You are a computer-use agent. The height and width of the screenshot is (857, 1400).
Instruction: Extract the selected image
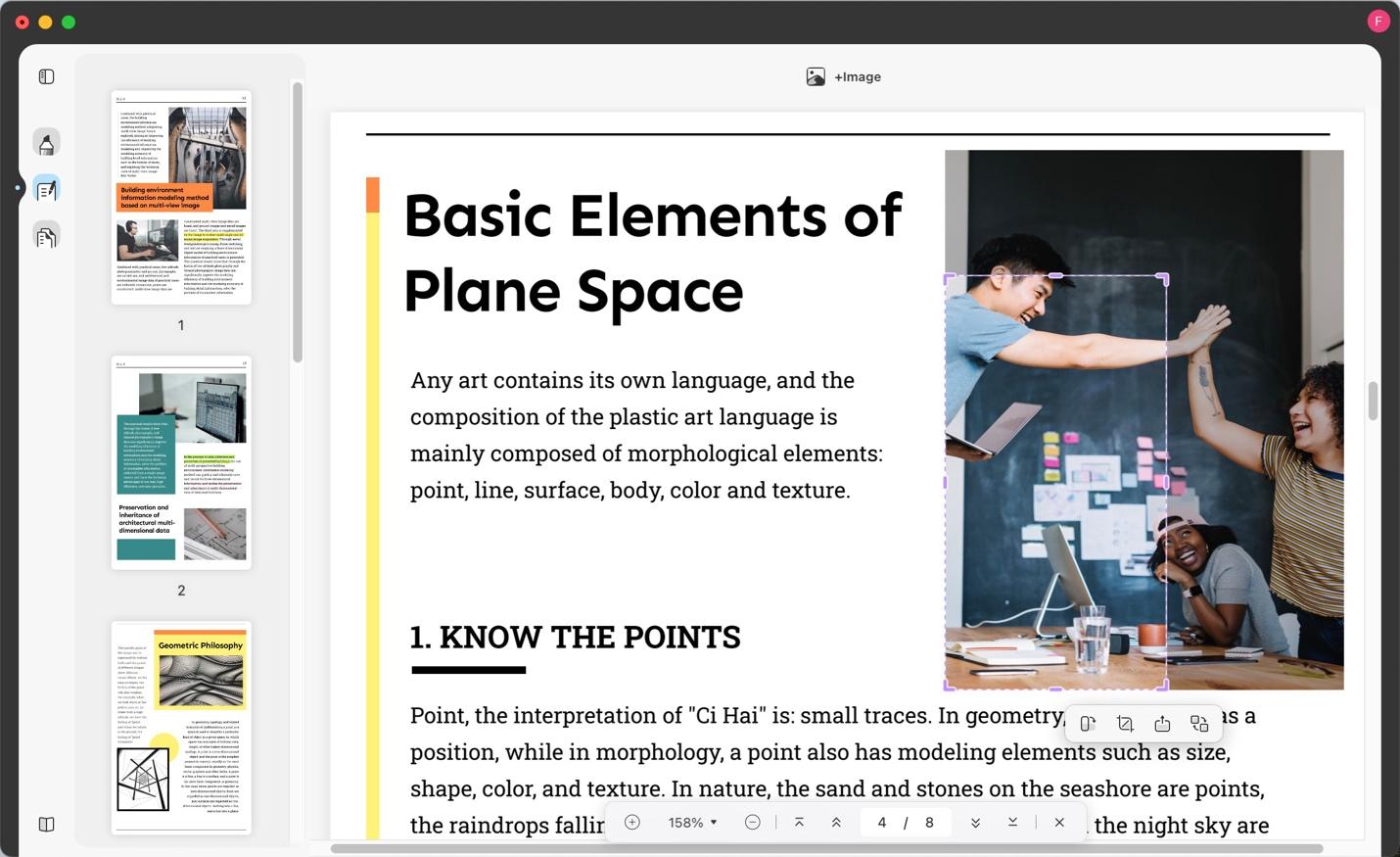(1162, 724)
